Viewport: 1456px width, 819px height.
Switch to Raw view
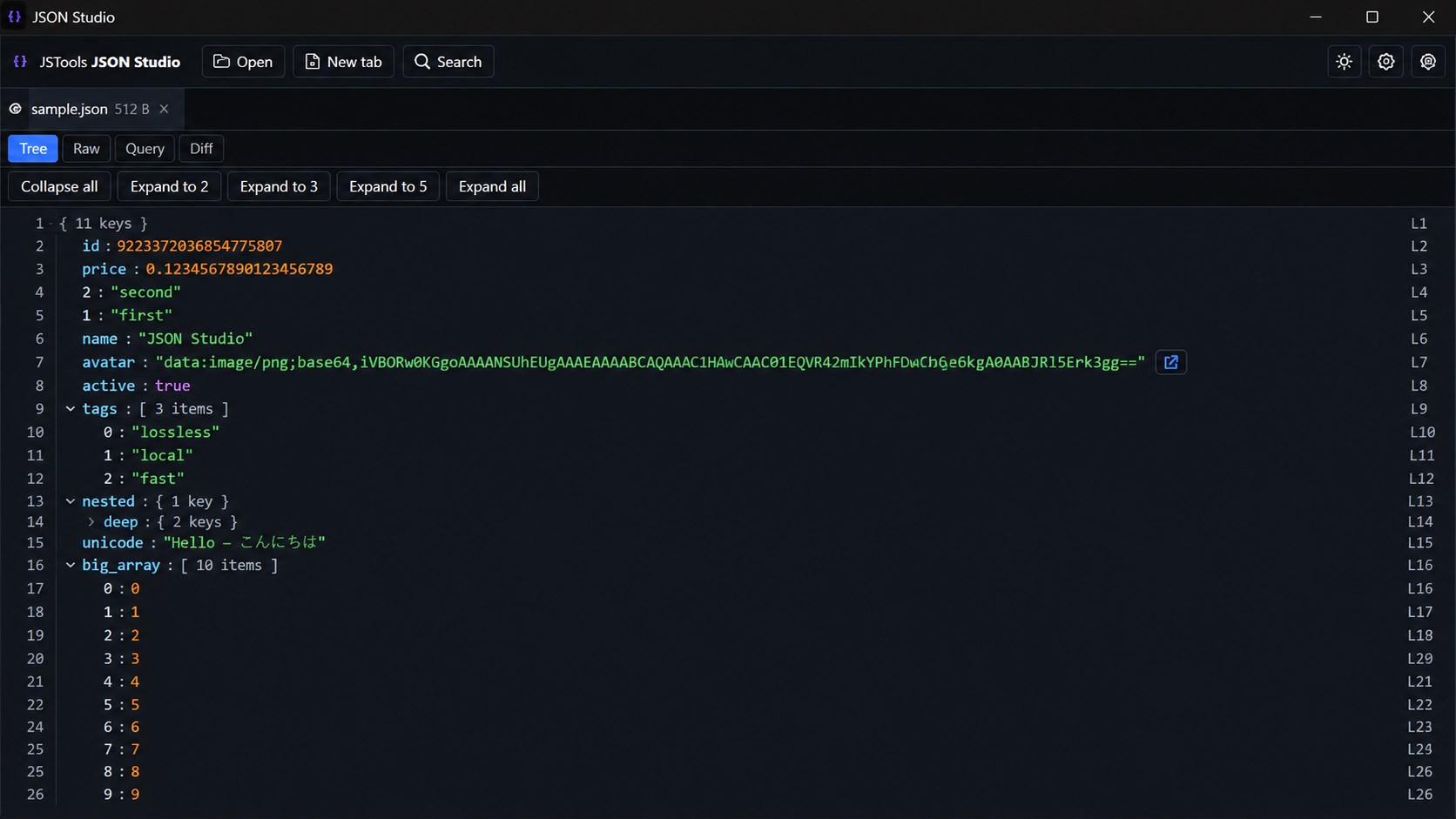86,149
